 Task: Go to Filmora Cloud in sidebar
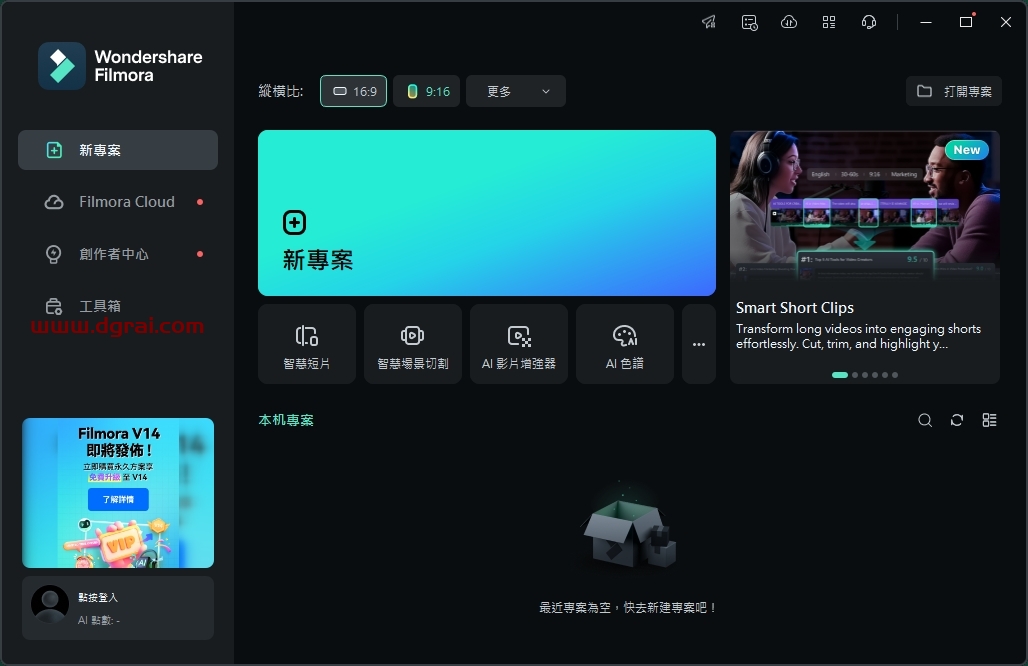coord(126,202)
